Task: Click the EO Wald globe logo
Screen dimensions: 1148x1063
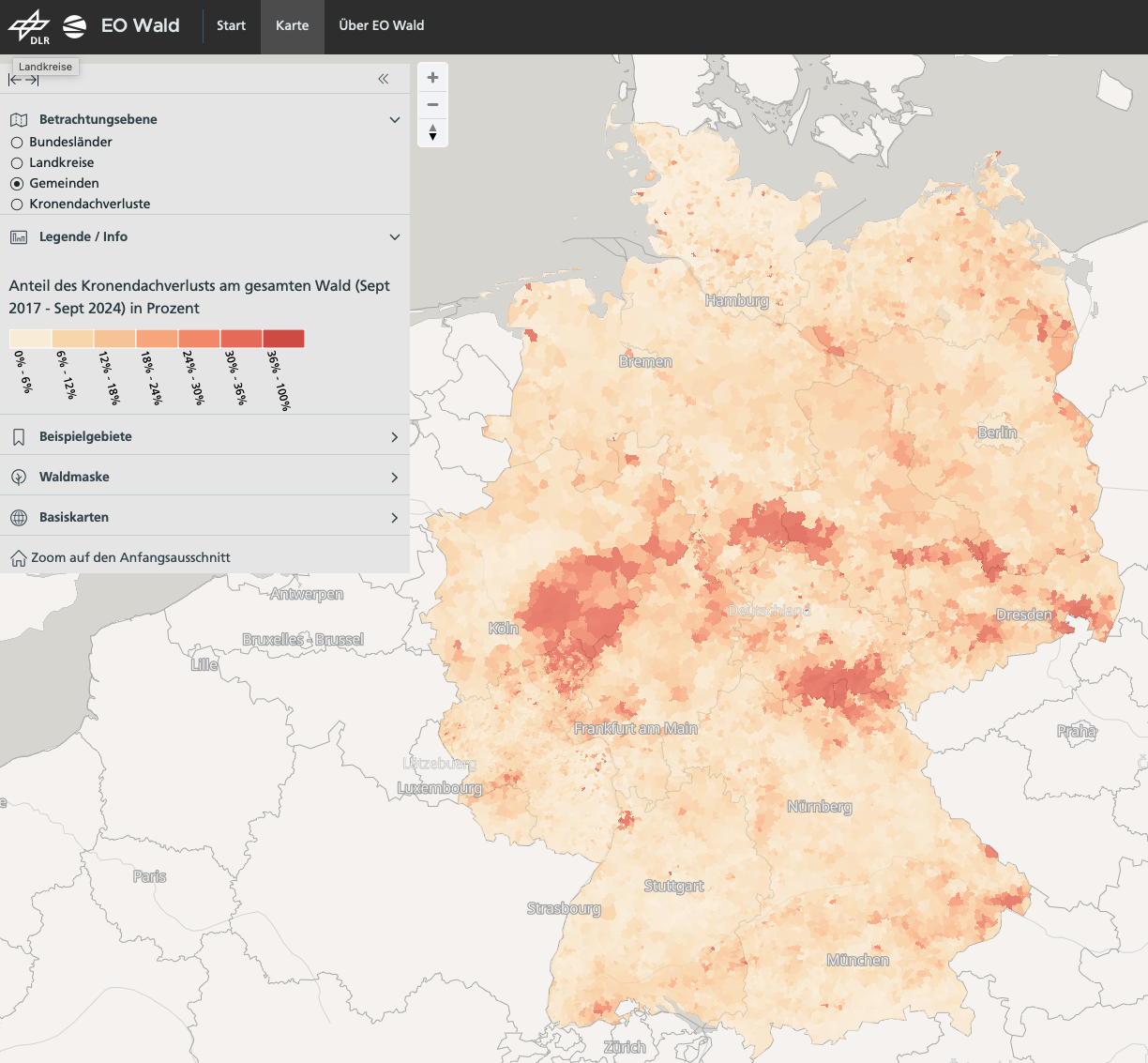Action: point(75,26)
